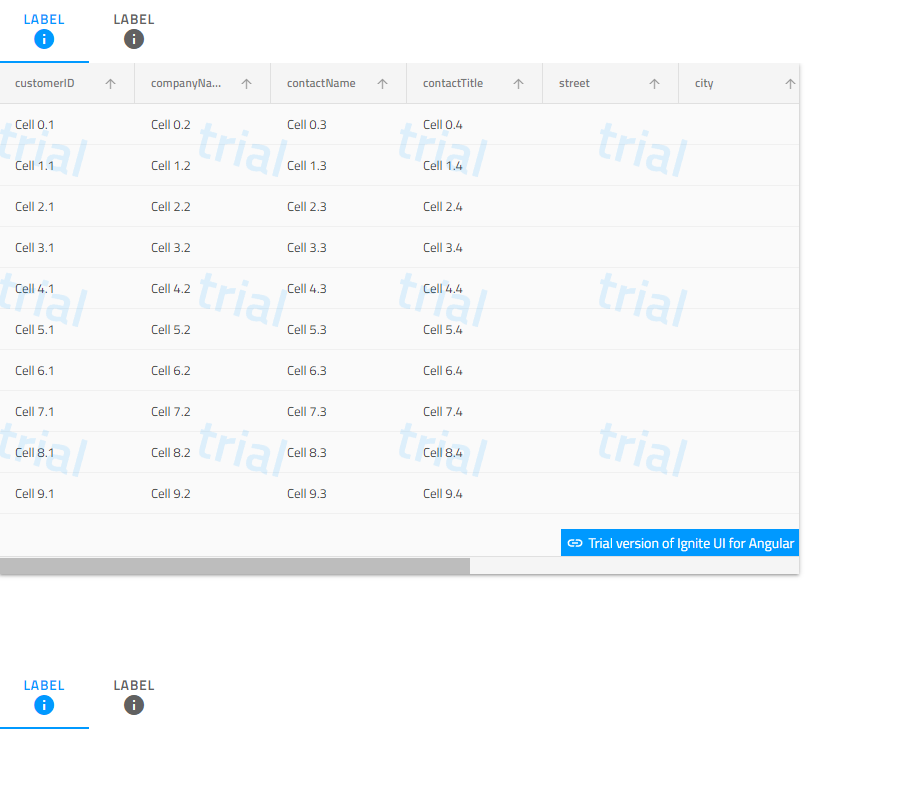This screenshot has width=920, height=809.
Task: Sort the contactName column via arrow icon
Action: coord(383,84)
